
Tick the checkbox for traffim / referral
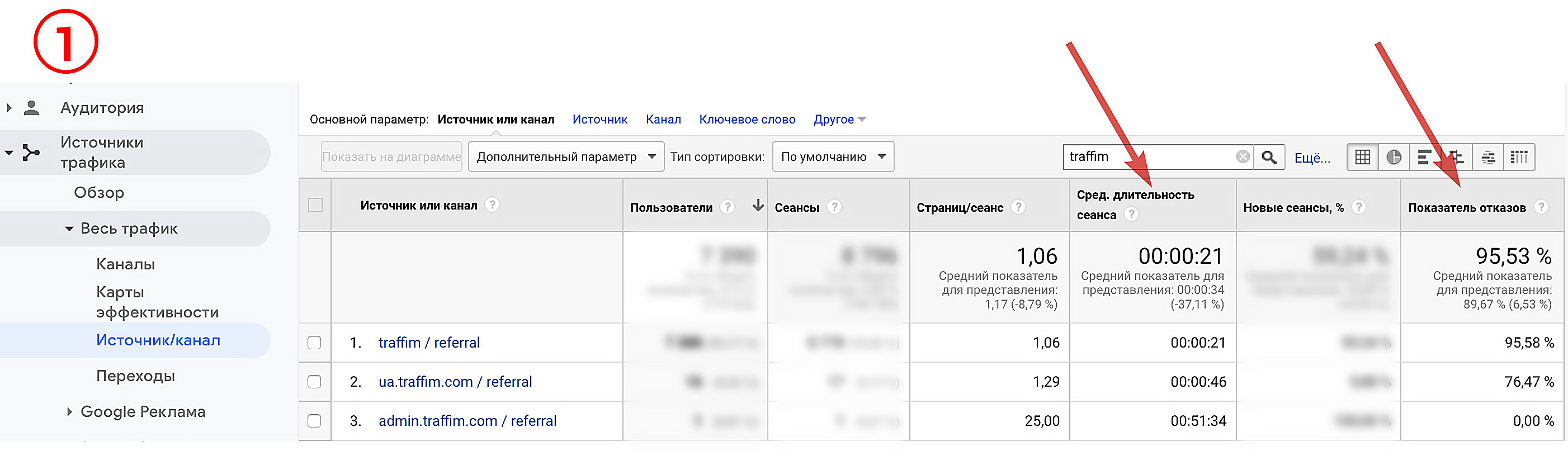314,343
